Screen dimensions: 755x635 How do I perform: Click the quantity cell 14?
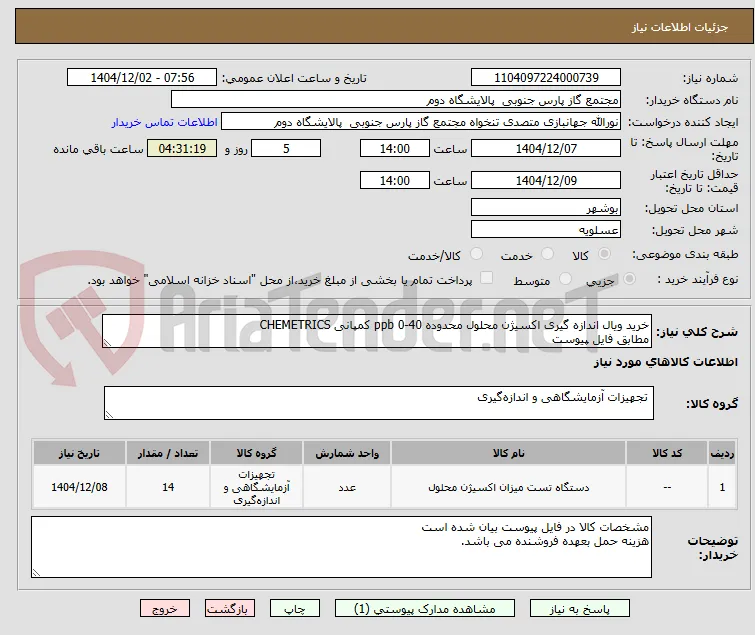(168, 487)
